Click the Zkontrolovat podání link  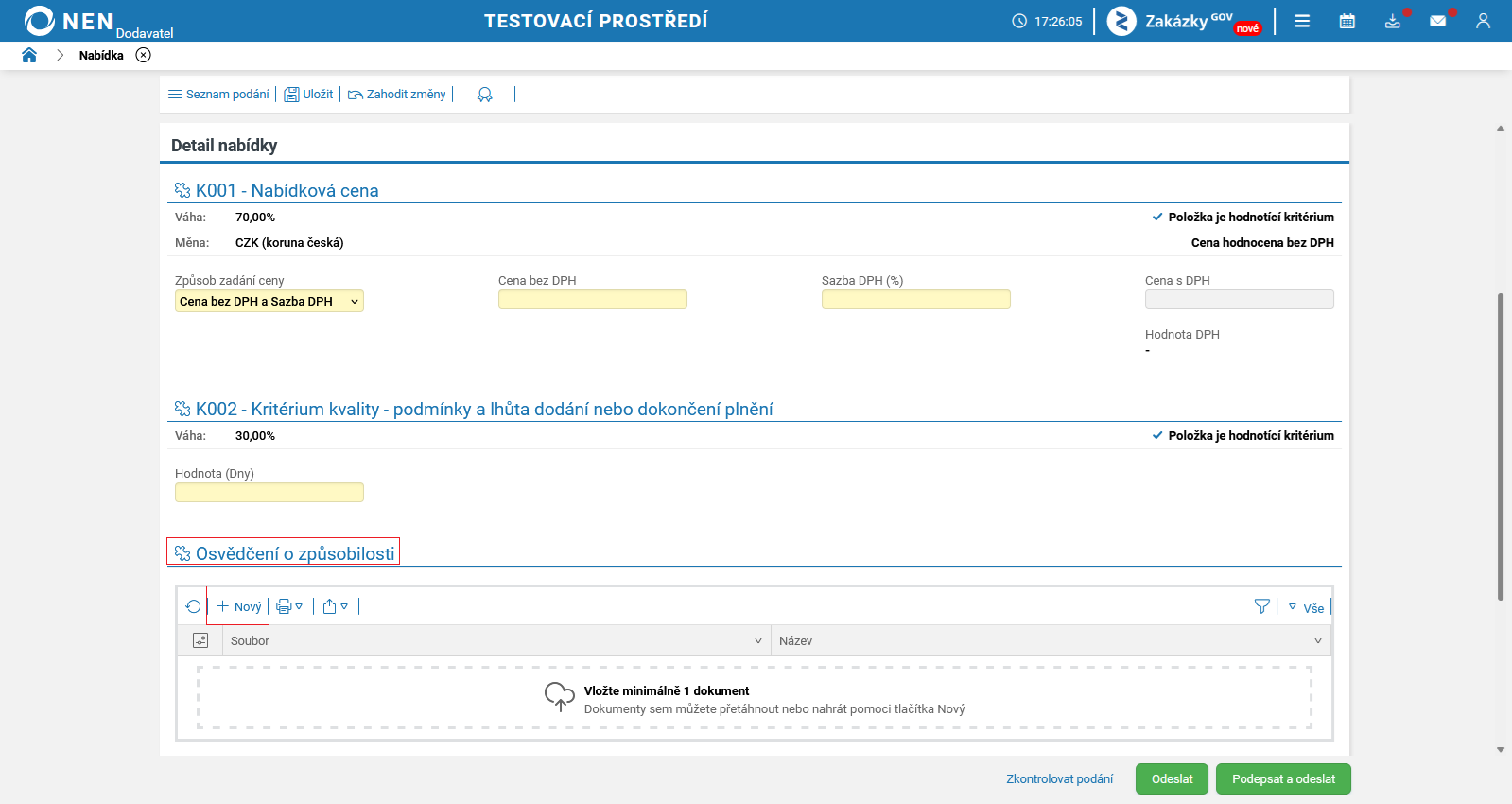[1059, 779]
